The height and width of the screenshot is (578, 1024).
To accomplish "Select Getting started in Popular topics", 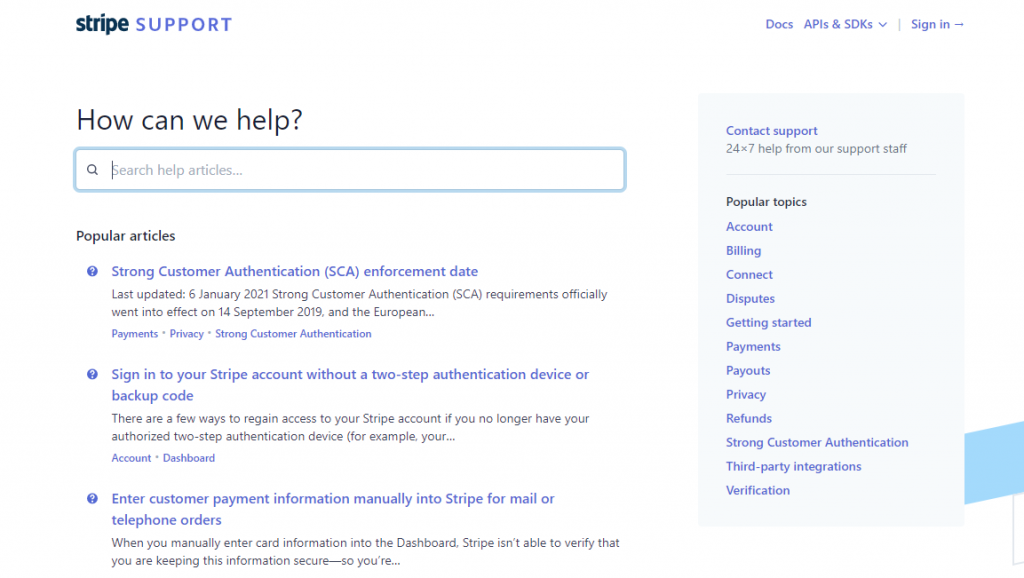I will (x=769, y=323).
